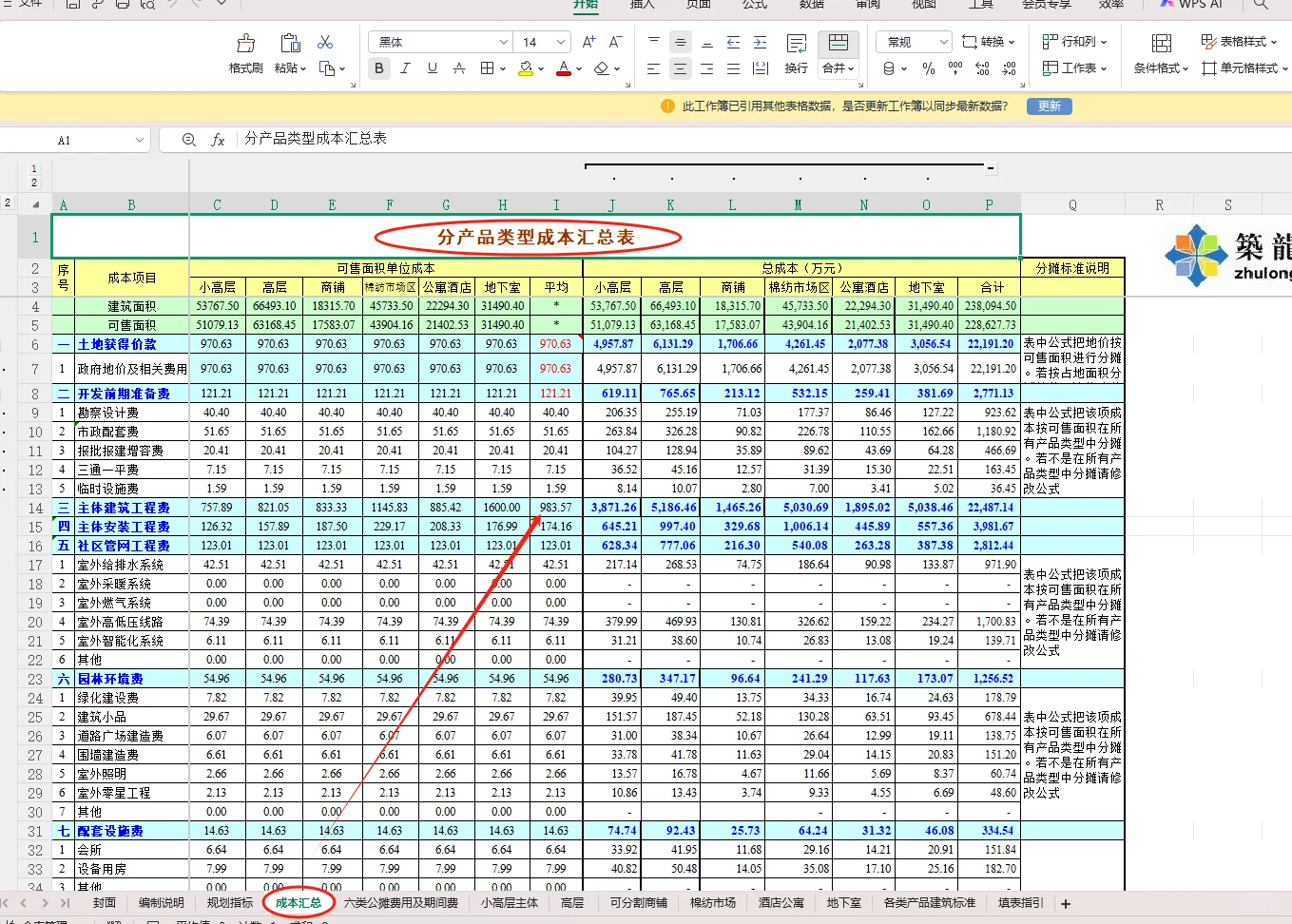Switch to the 地下室 sheet tab
Image resolution: width=1292 pixels, height=924 pixels.
click(844, 903)
